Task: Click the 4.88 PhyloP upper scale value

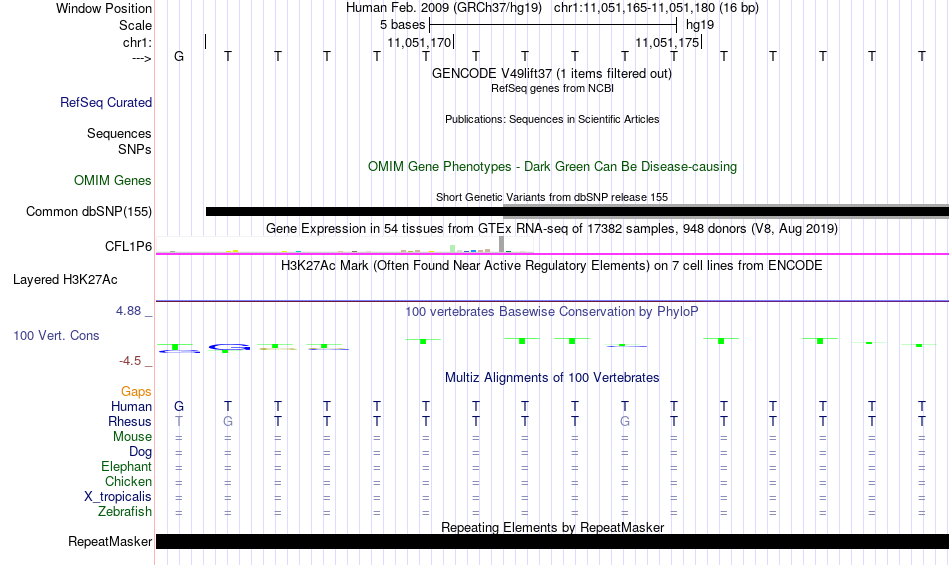Action: pyautogui.click(x=128, y=311)
